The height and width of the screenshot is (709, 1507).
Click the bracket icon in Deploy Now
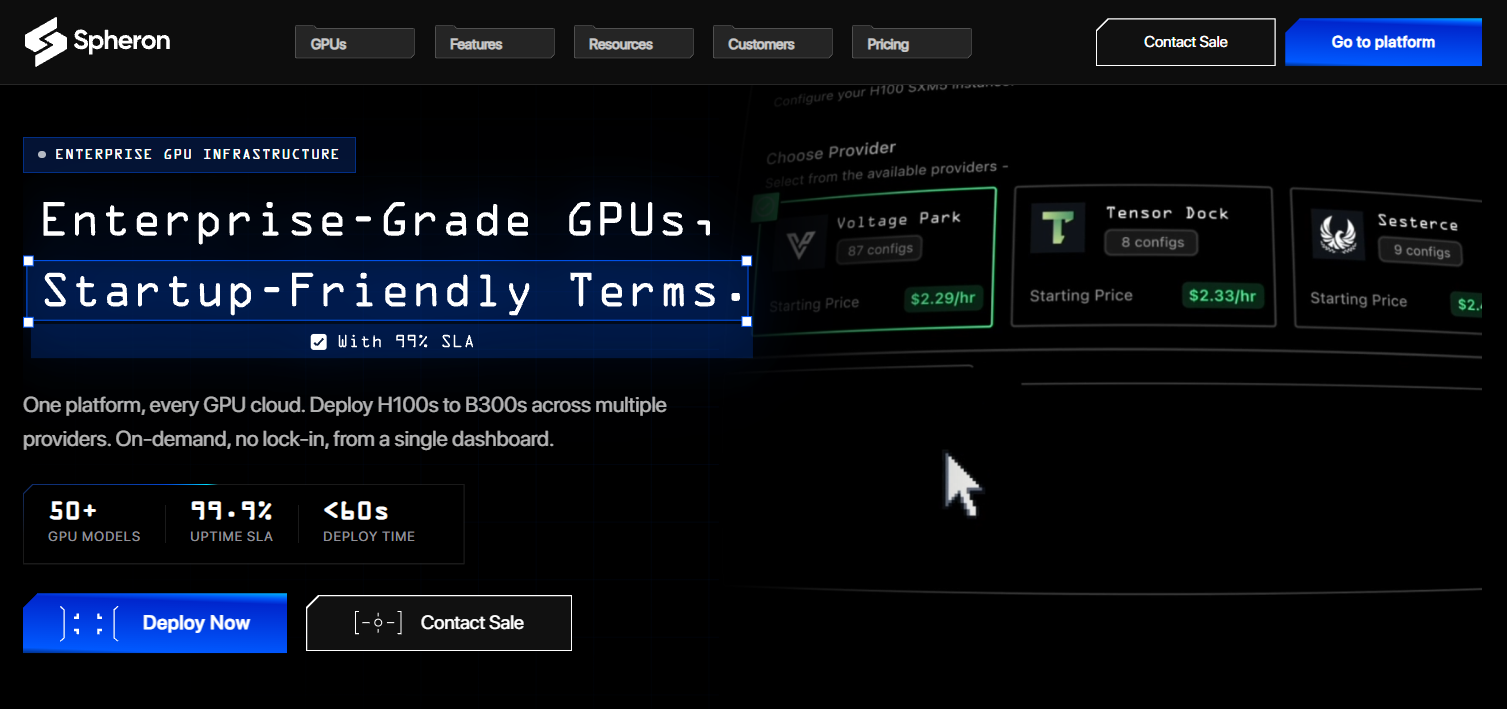point(89,623)
